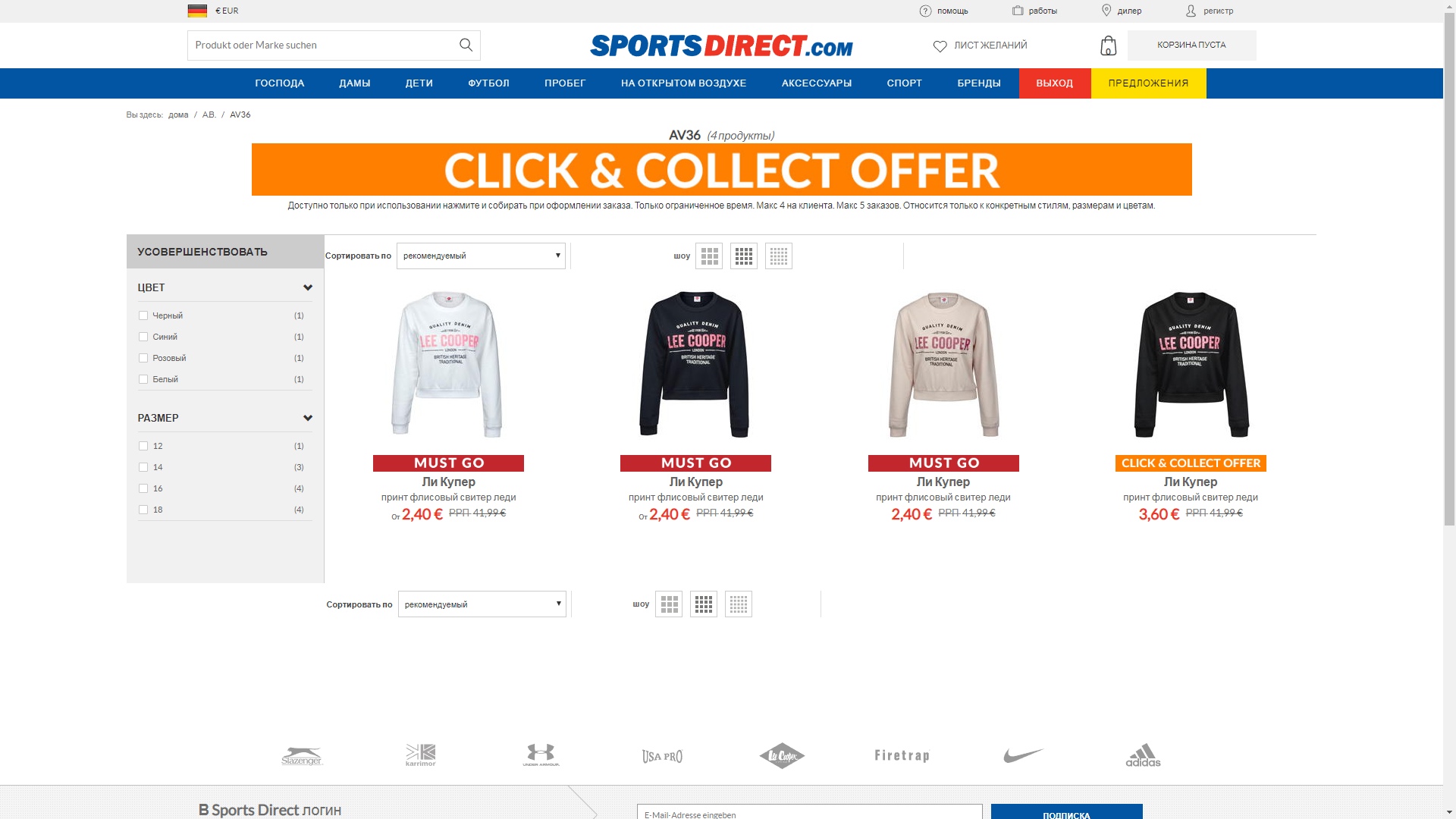Image resolution: width=1456 pixels, height=819 pixels.
Task: Click the КОРЗИНА ПУСТА button
Action: 1191,45
